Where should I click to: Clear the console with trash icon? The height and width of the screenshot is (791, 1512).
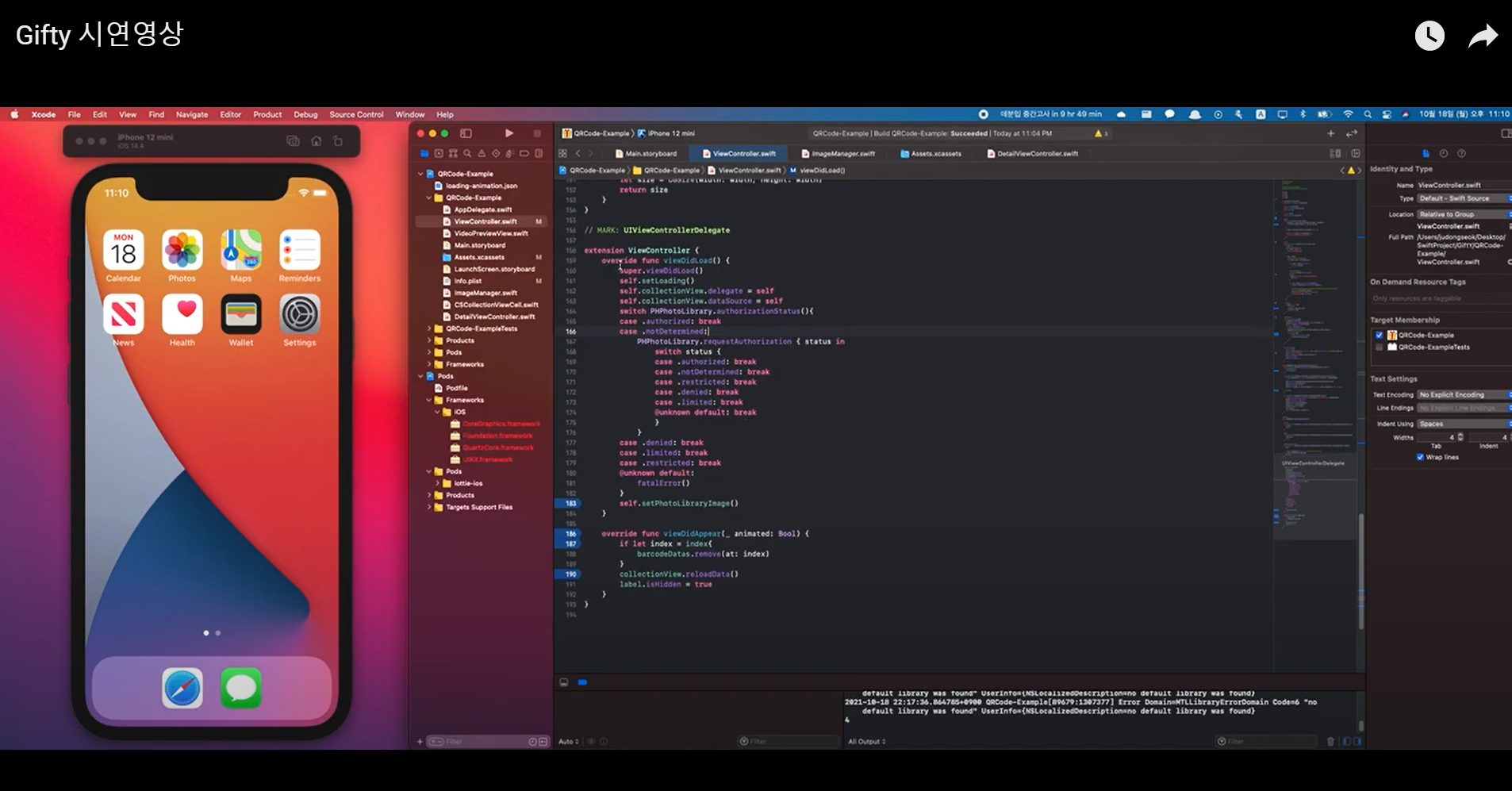pyautogui.click(x=1330, y=742)
